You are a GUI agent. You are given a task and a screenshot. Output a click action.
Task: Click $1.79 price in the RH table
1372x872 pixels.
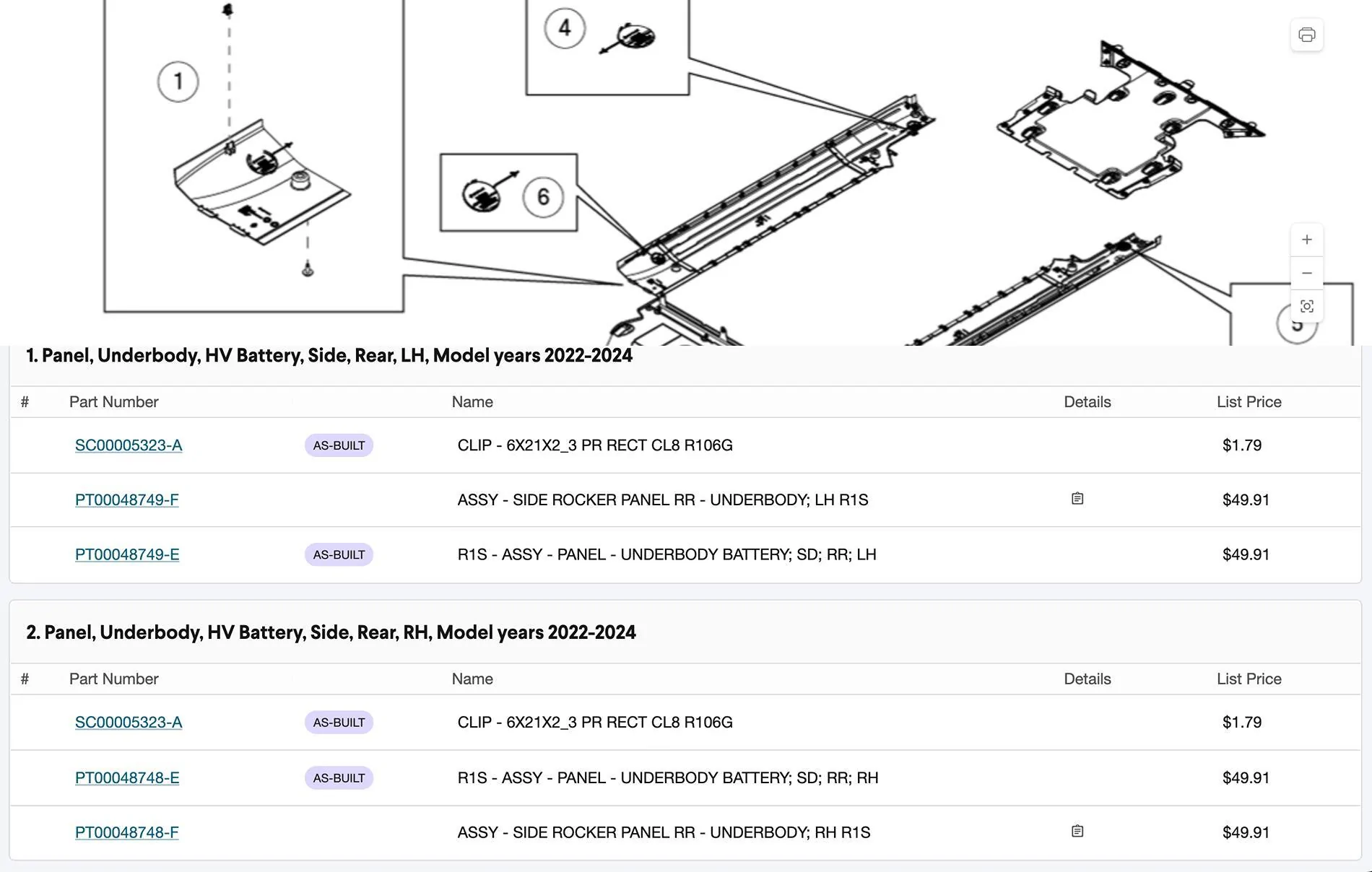1242,723
